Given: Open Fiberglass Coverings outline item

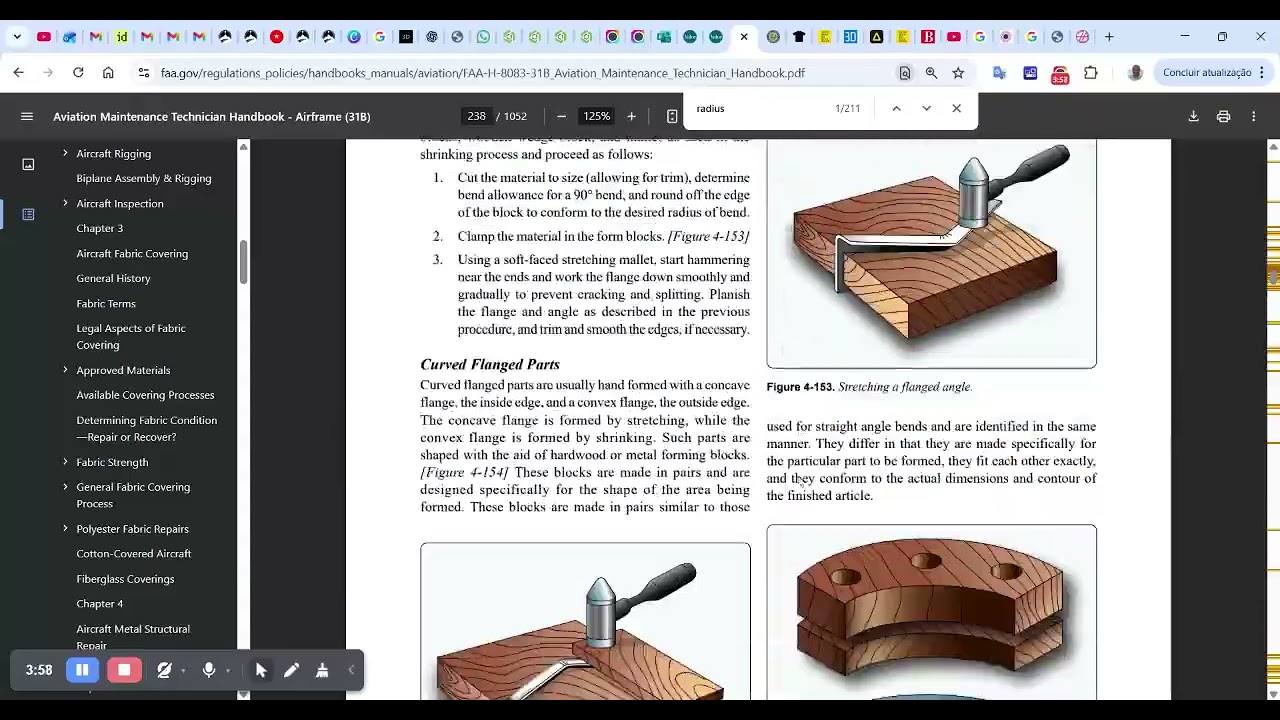Looking at the screenshot, I should [x=125, y=579].
